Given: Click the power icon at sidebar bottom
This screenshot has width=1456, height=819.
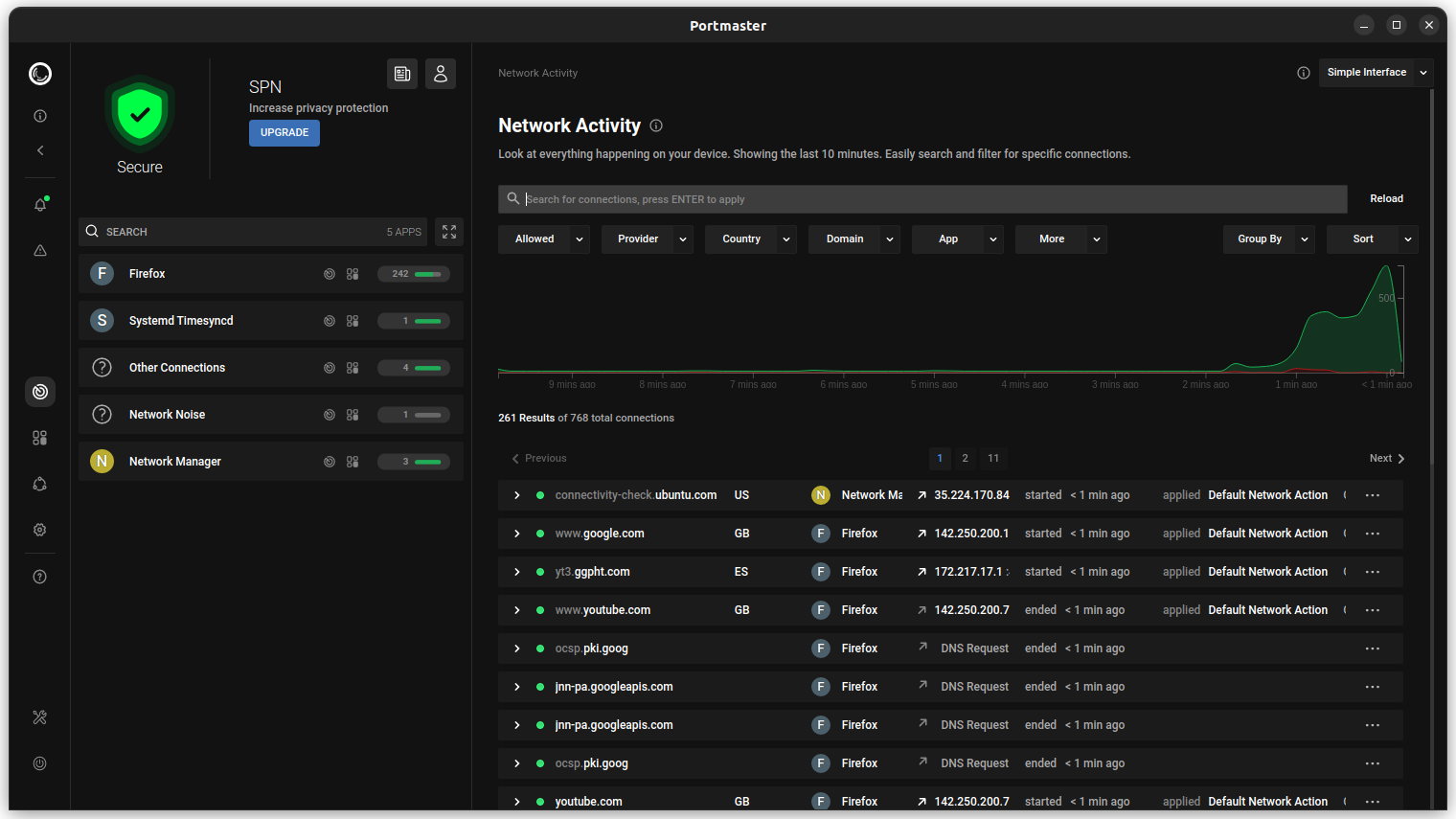Looking at the screenshot, I should pyautogui.click(x=40, y=763).
